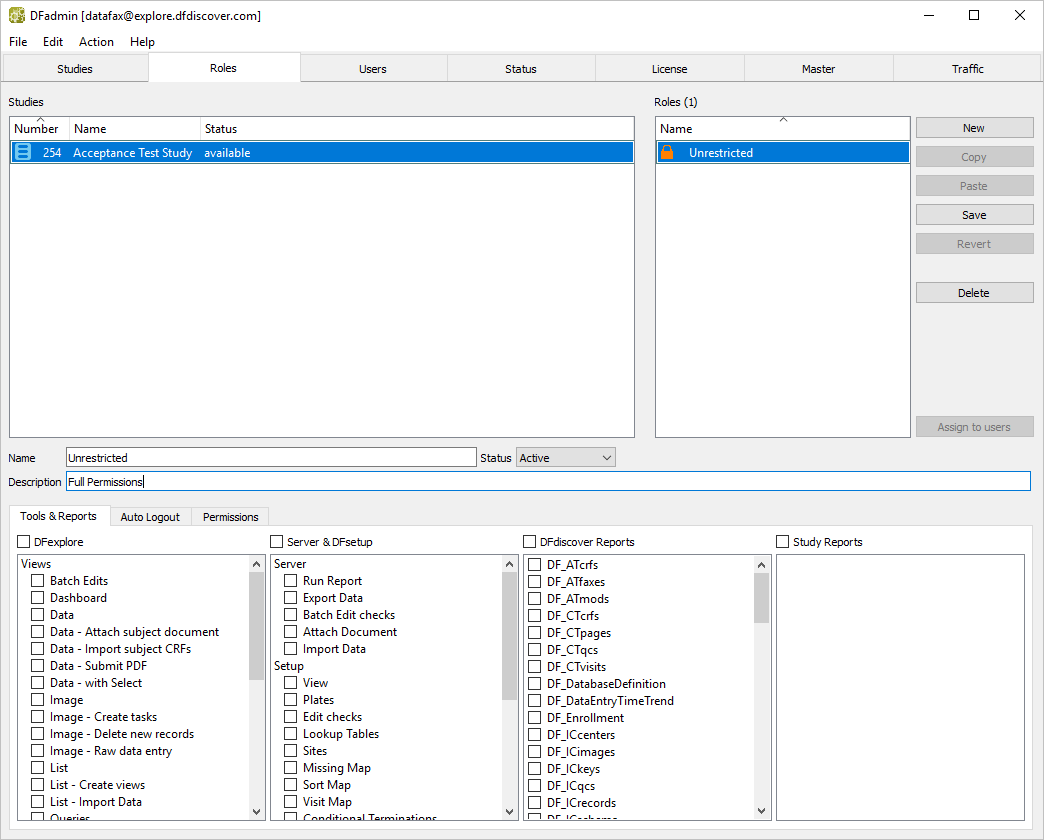This screenshot has width=1044, height=840.
Task: Click sort arrow above the Roles Name column
Action: click(x=783, y=120)
